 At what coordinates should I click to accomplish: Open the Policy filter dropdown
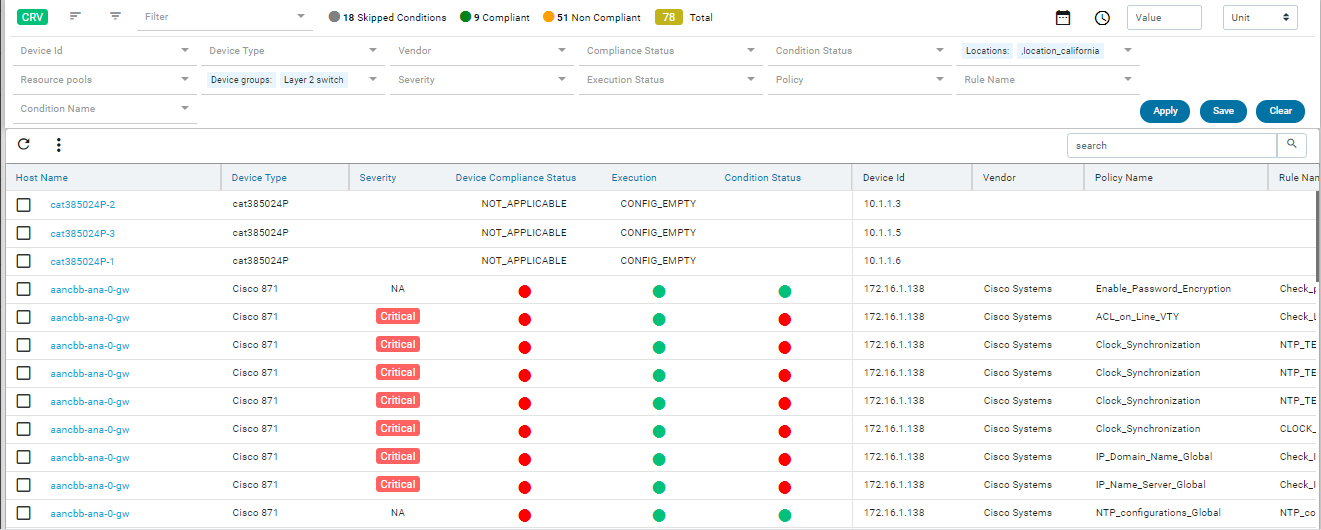940,79
